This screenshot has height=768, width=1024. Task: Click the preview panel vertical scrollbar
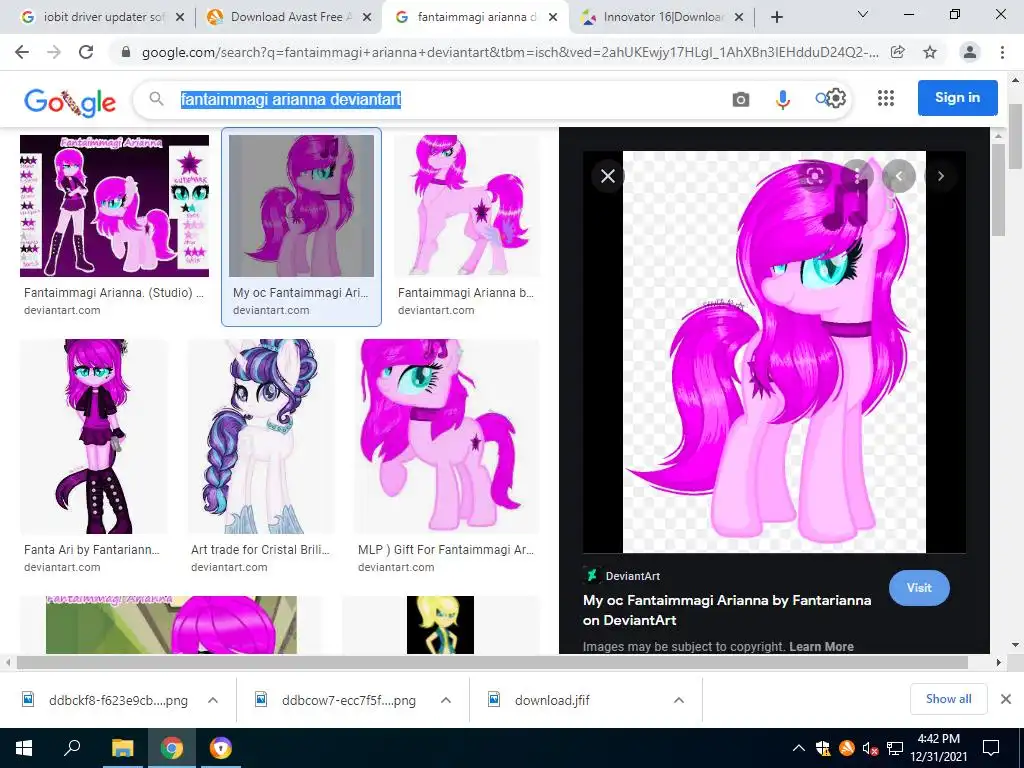pyautogui.click(x=997, y=189)
